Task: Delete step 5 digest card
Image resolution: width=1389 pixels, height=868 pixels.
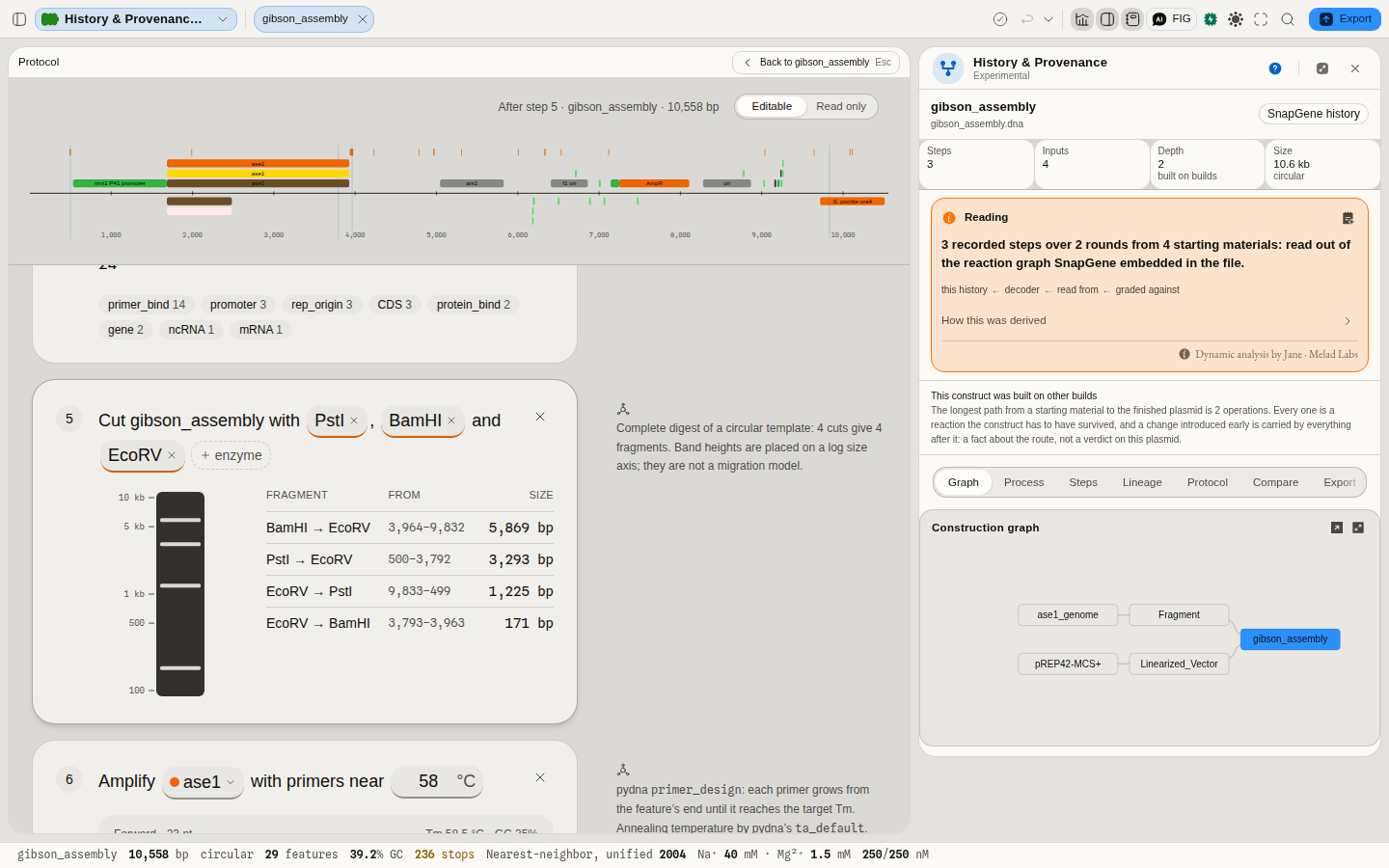Action: (x=540, y=417)
